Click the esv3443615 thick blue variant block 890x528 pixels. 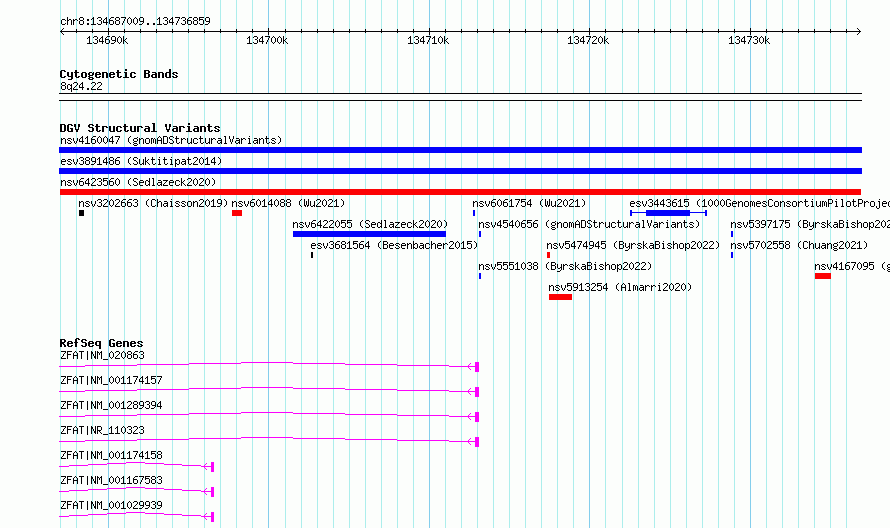(x=668, y=213)
